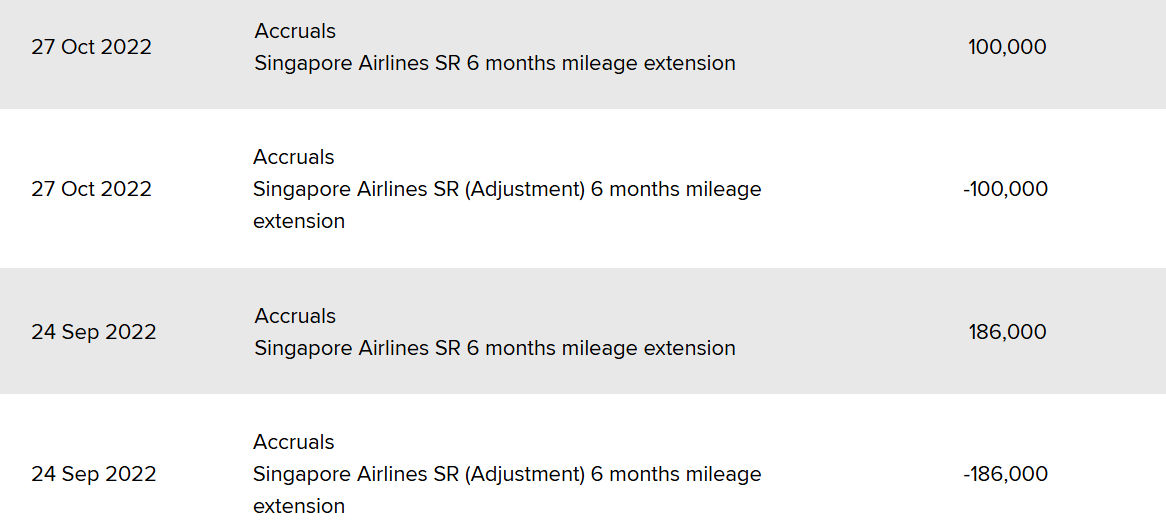Viewport: 1166px width, 528px height.
Task: Select the Accruals label in the 186,000 row
Action: point(295,316)
